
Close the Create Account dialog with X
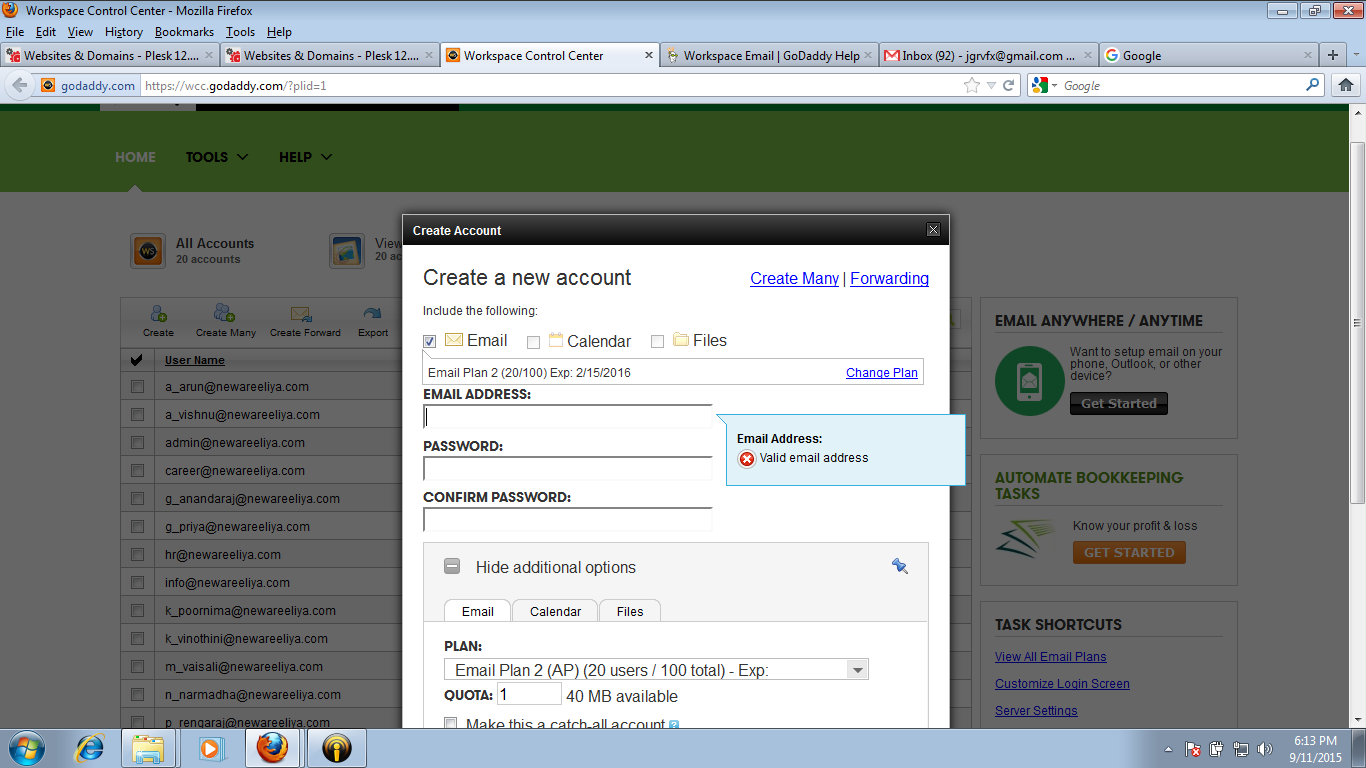933,230
